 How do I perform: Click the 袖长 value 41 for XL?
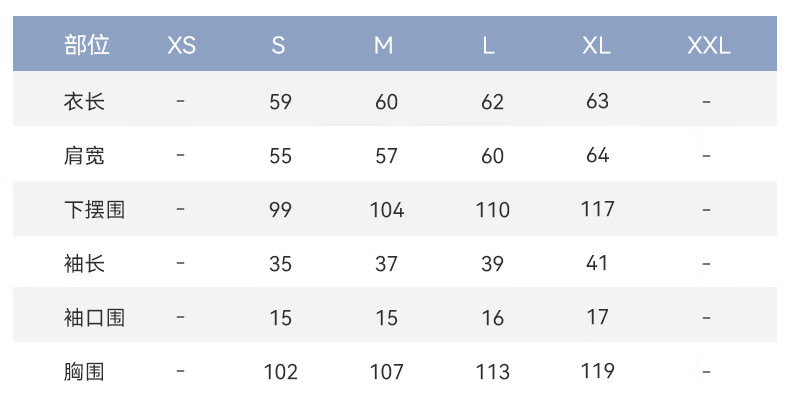pyautogui.click(x=597, y=263)
